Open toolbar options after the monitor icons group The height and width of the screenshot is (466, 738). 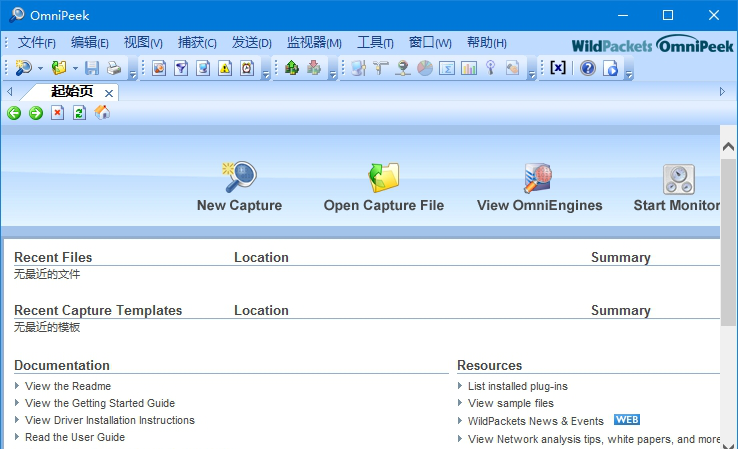point(532,74)
